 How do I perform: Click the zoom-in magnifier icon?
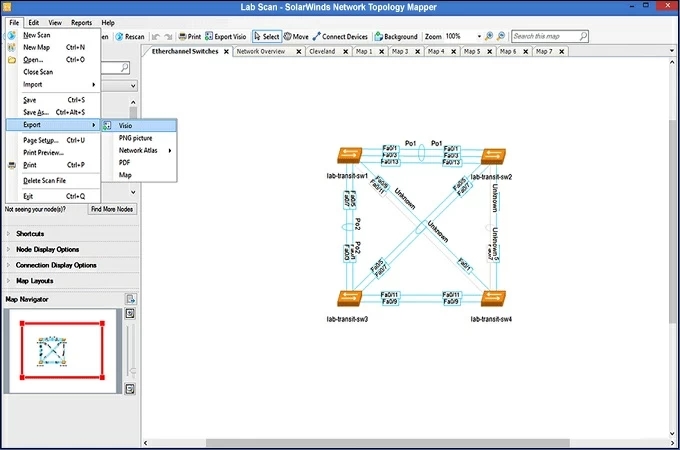(489, 36)
